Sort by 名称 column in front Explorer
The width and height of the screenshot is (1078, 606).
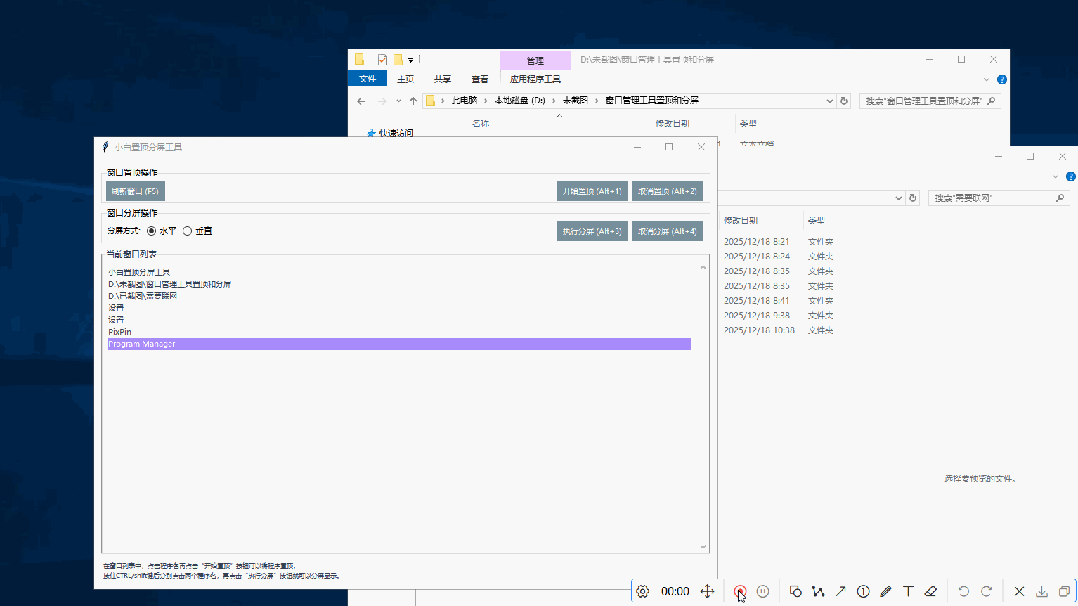click(481, 124)
